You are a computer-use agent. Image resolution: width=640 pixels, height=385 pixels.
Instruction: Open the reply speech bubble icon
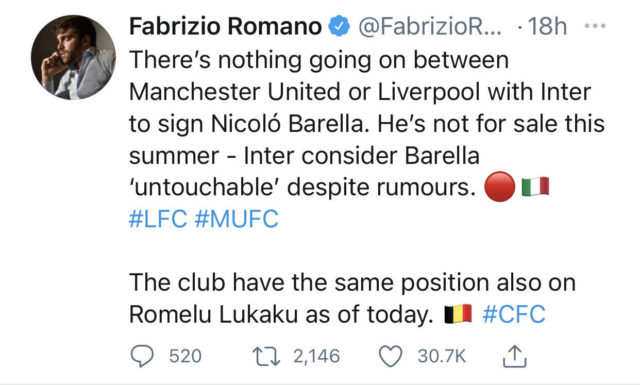coord(142,356)
